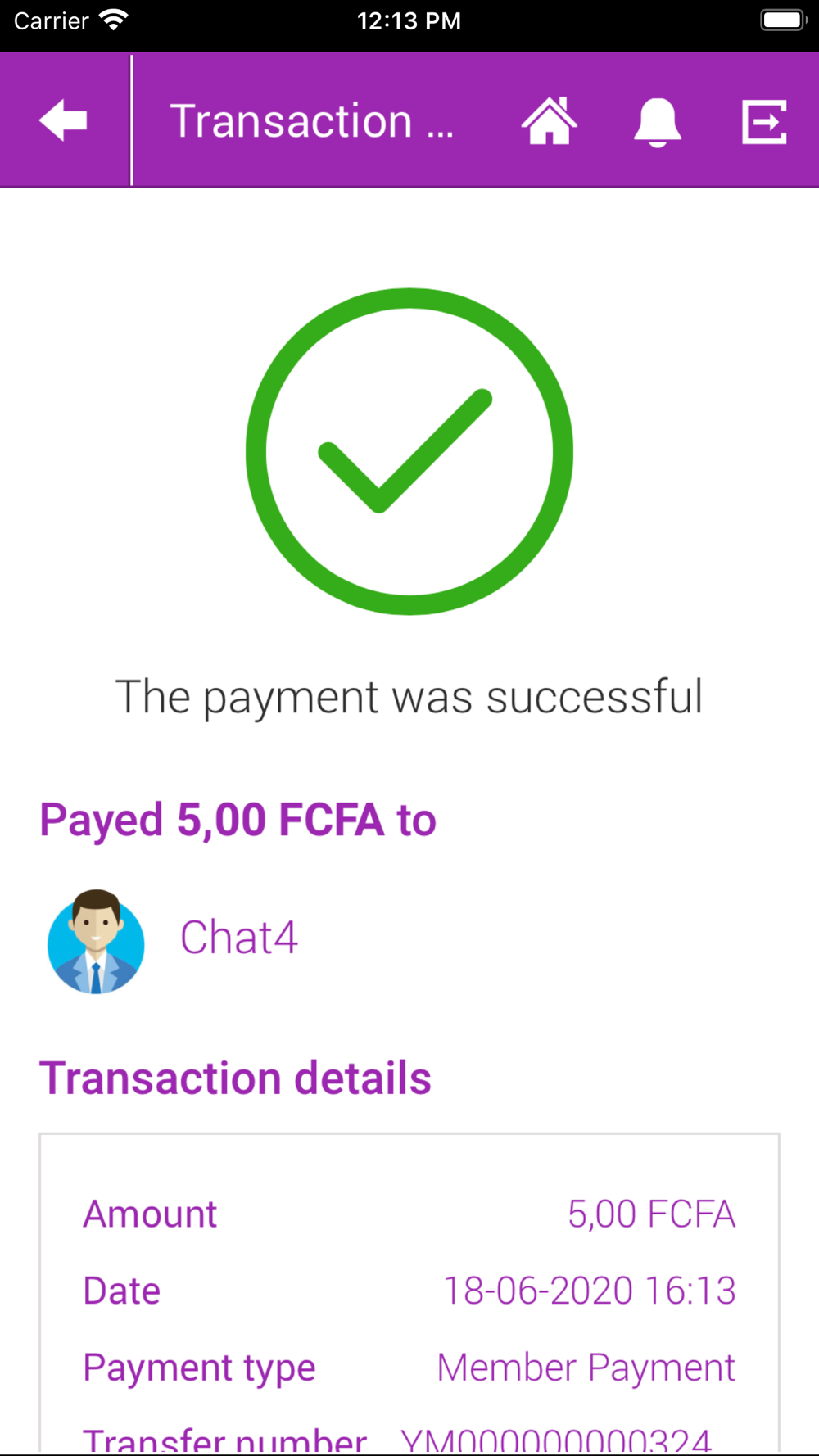Screen dimensions: 819x1456
Task: Tap the Transaction header title
Action: point(311,121)
